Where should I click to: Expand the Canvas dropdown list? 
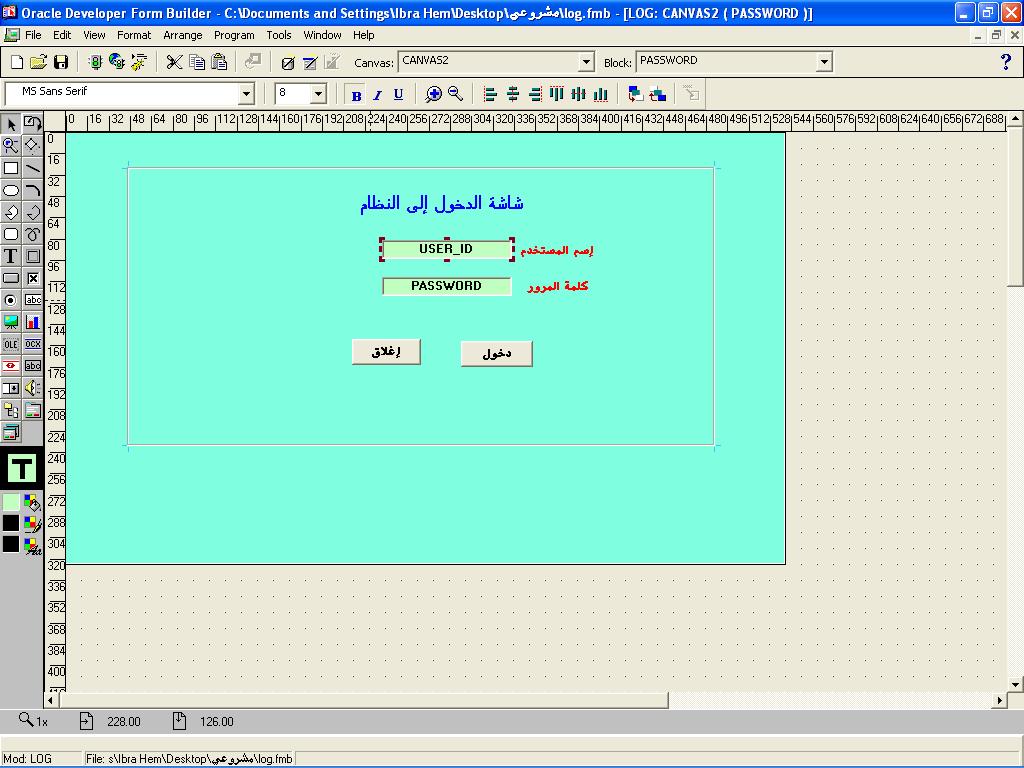point(587,62)
